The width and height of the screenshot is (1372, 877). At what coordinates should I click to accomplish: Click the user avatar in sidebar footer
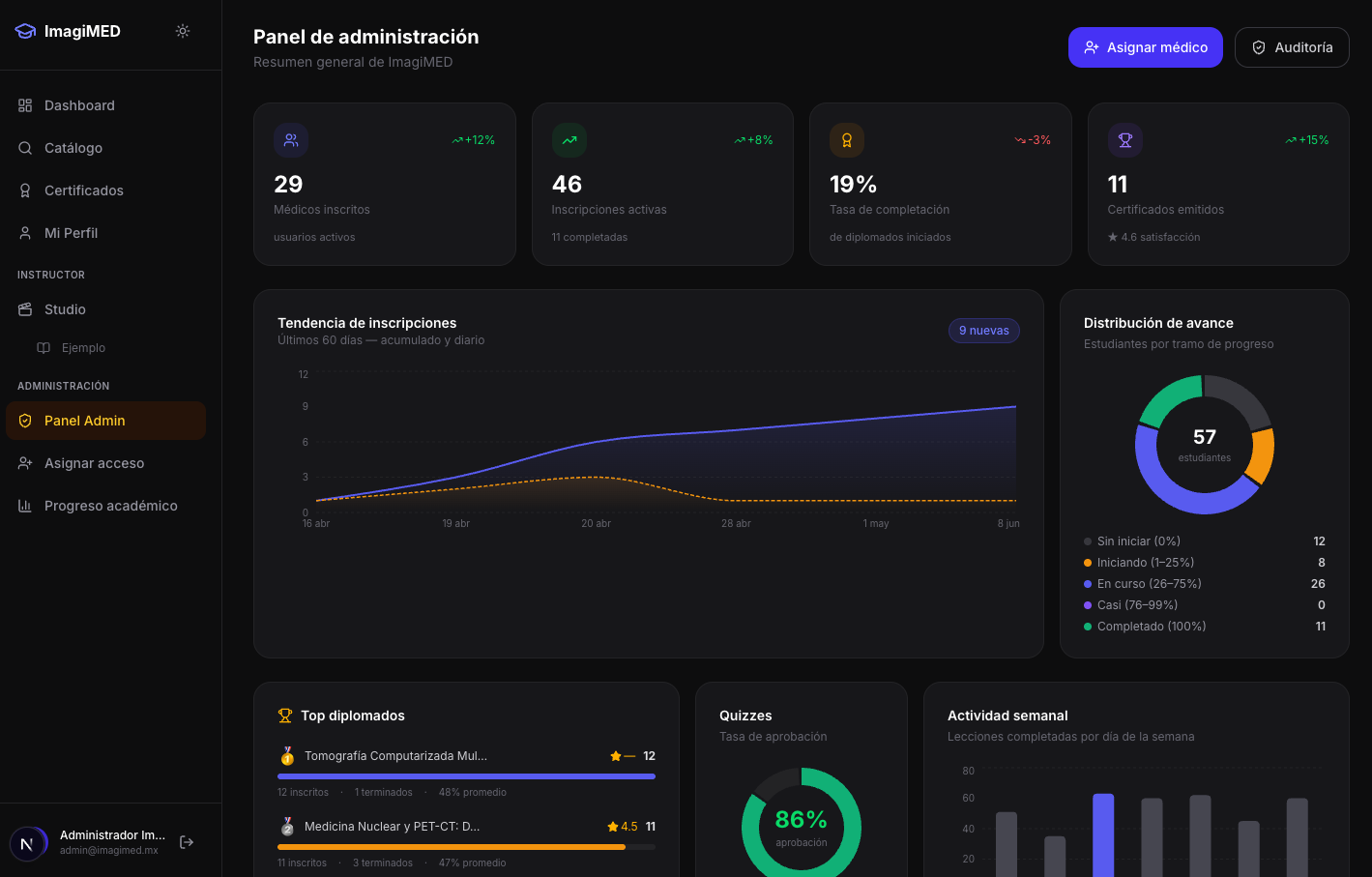(28, 843)
